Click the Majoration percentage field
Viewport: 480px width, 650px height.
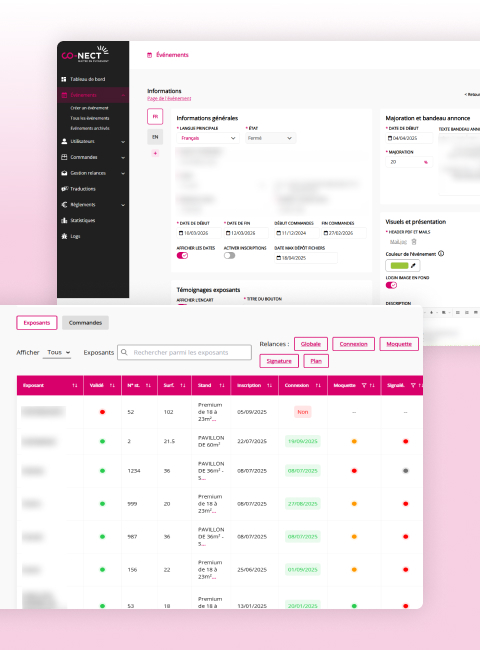click(409, 162)
